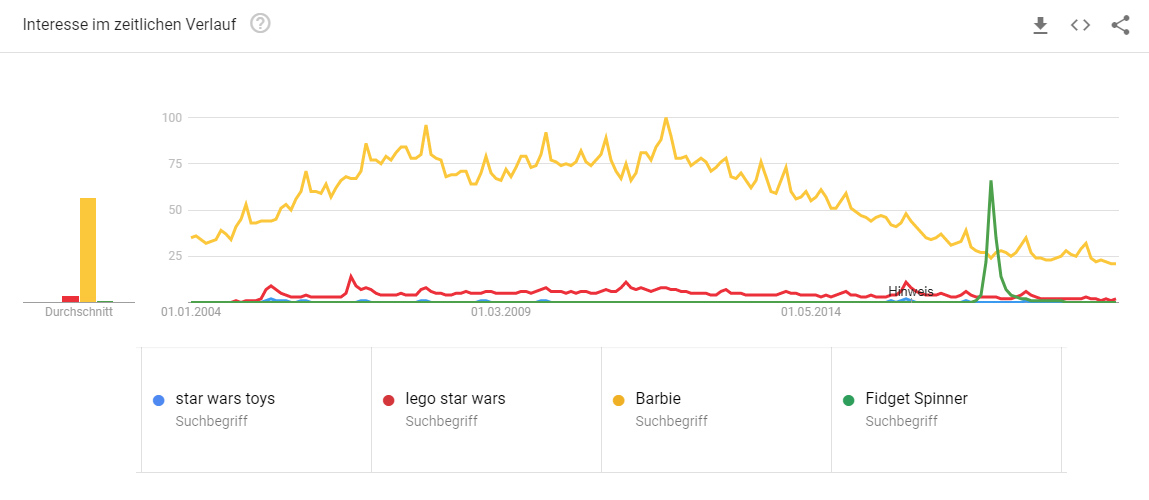Click the green Fidget Spinner peak
The width and height of the screenshot is (1149, 500).
click(990, 183)
